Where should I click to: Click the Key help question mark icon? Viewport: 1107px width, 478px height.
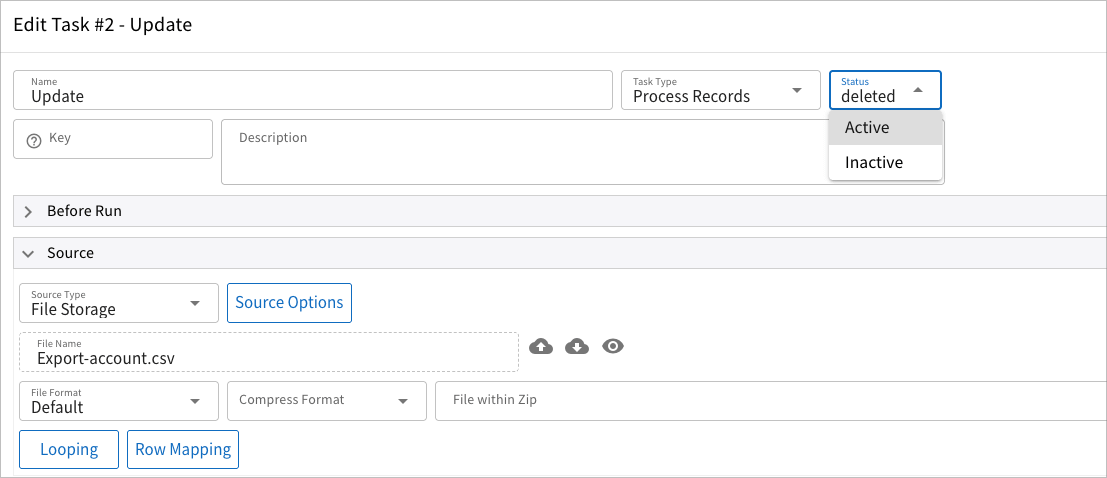(33, 140)
